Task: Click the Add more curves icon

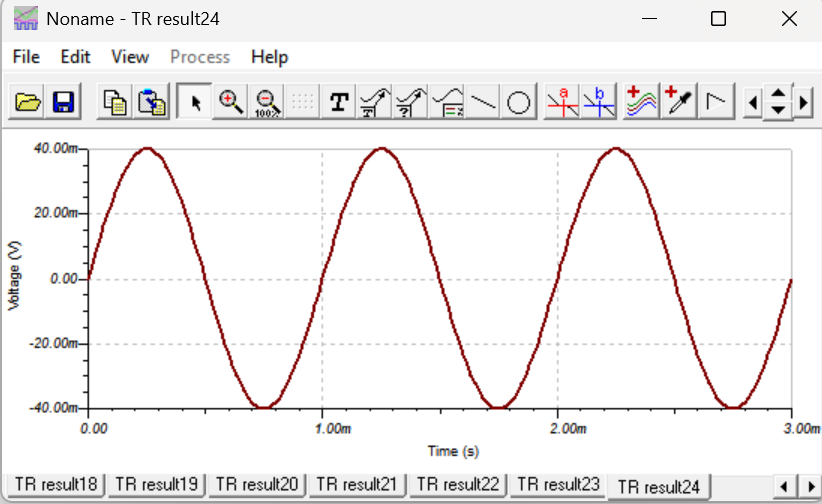Action: 642,101
